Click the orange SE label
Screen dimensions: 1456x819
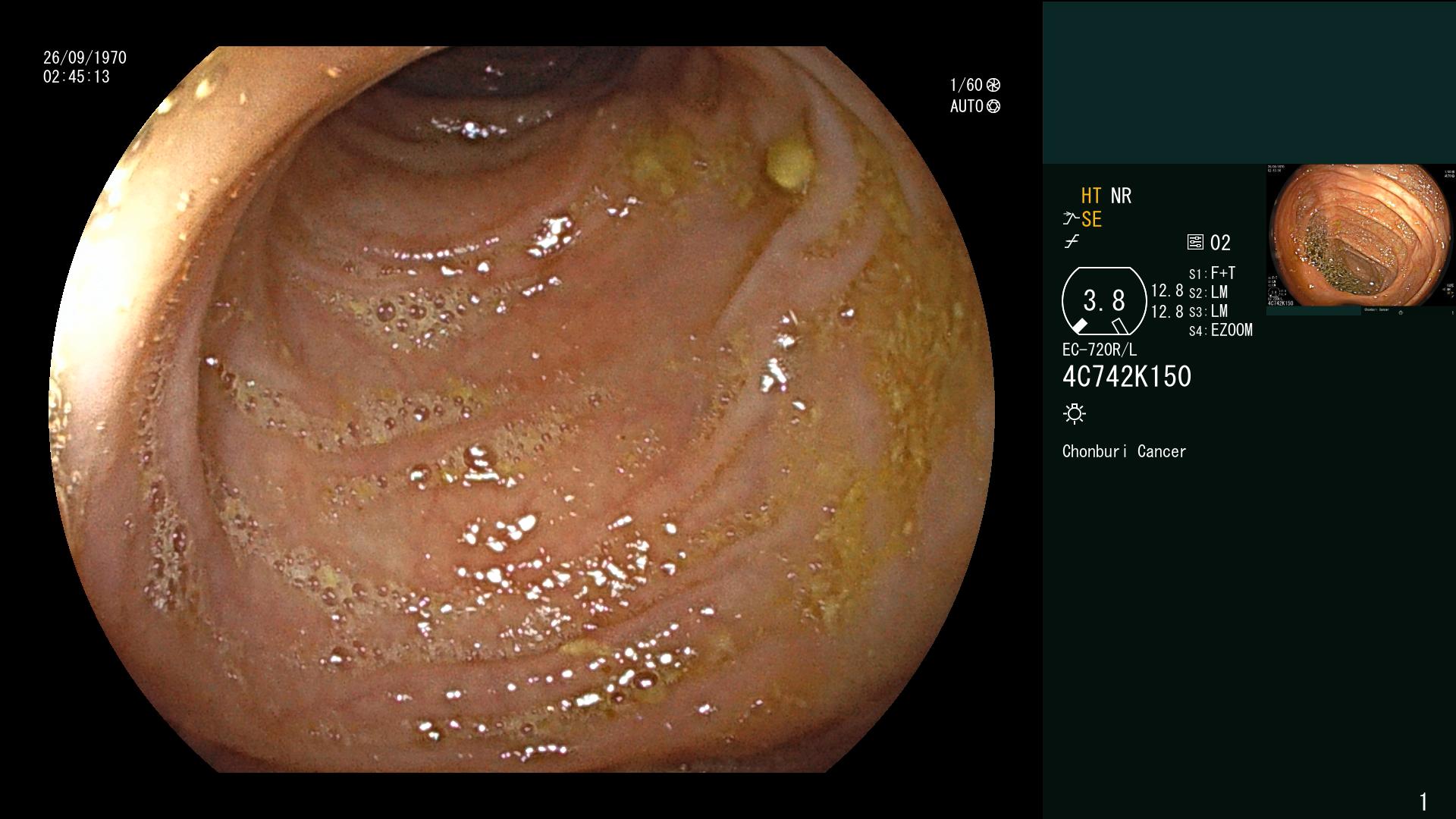[x=1091, y=220]
